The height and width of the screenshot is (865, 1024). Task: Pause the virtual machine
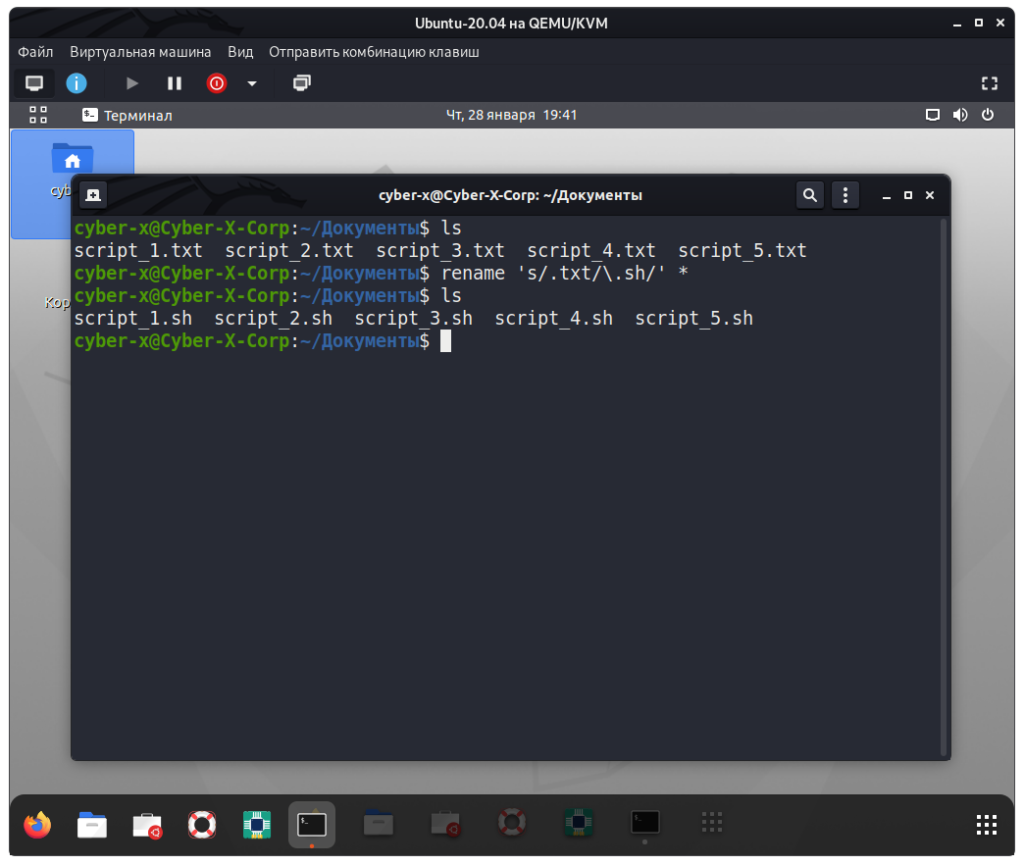[174, 83]
